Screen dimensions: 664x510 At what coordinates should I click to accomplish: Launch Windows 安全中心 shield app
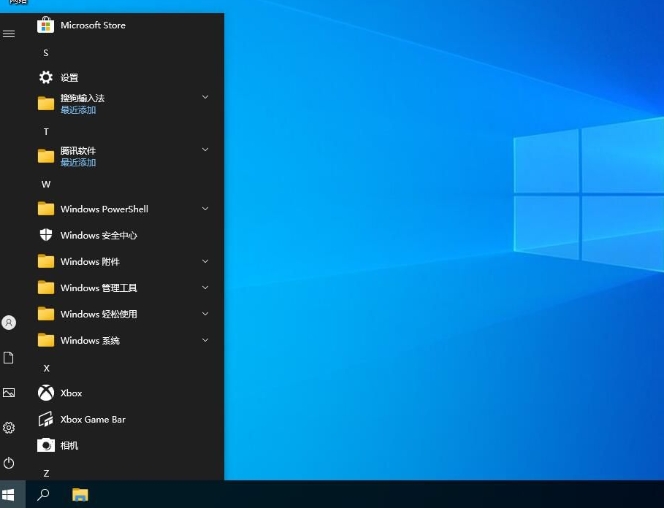pos(97,236)
